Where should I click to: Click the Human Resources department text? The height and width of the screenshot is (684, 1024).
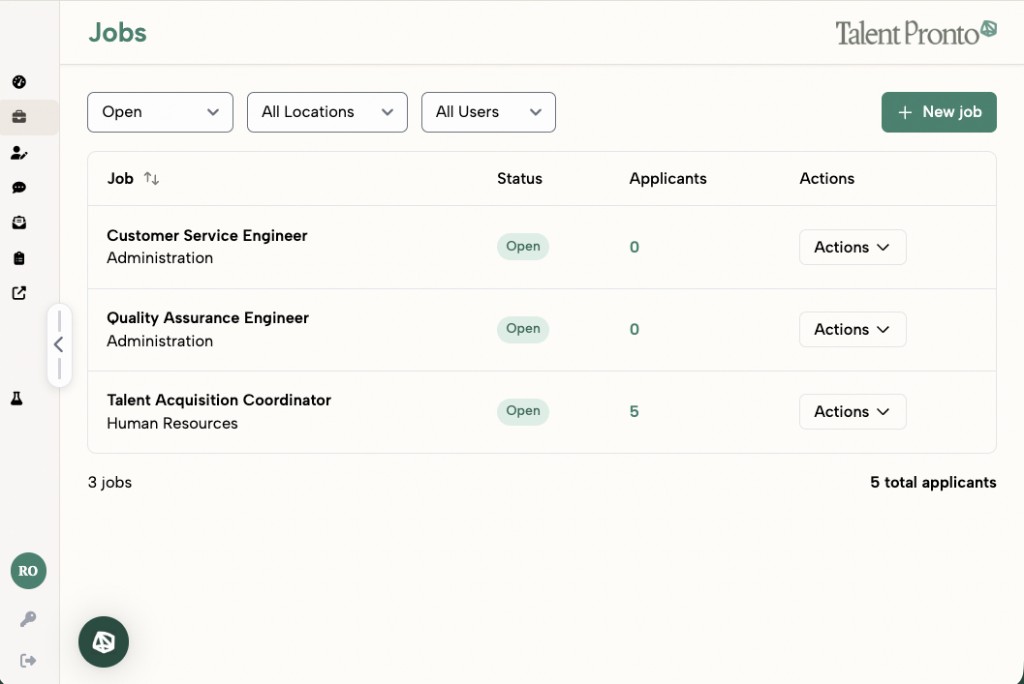point(172,423)
